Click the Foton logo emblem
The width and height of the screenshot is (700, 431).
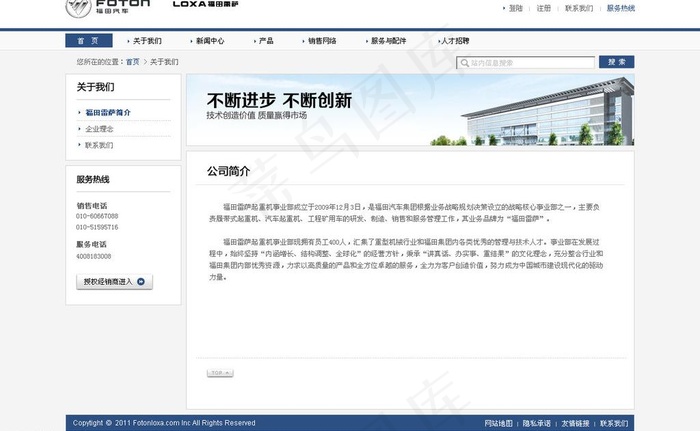click(79, 8)
